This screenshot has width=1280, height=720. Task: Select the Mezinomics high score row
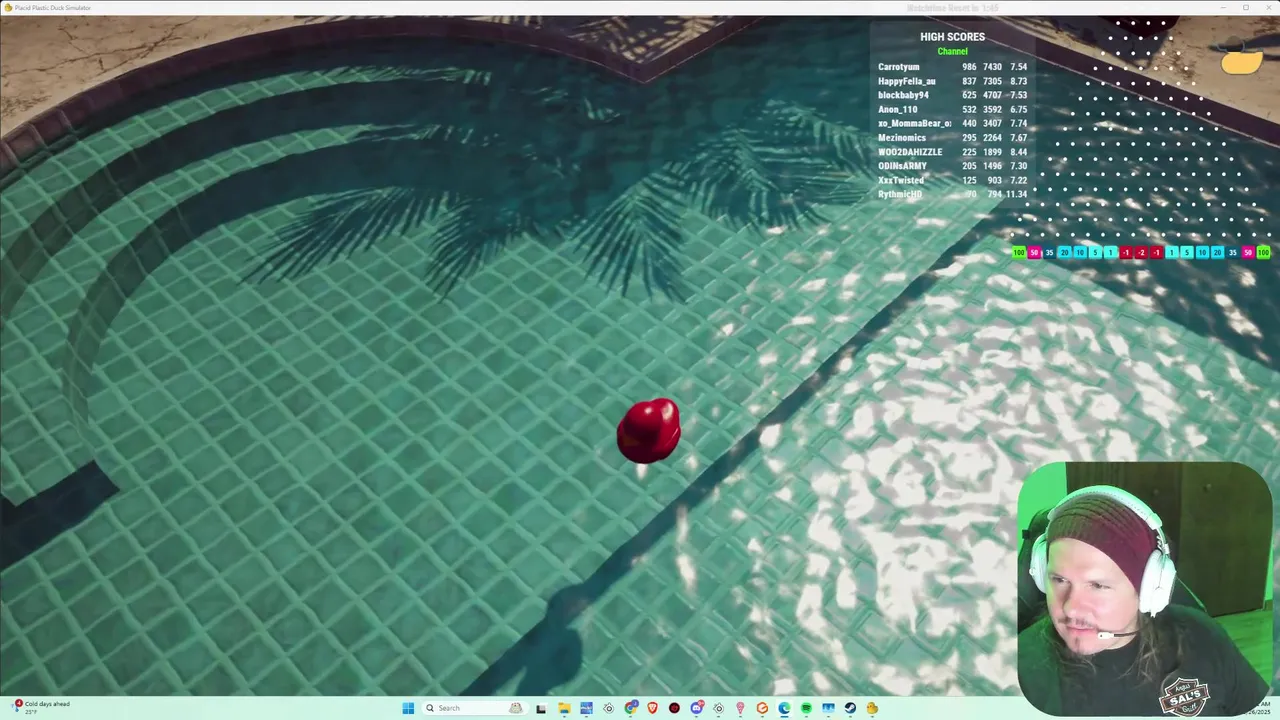pyautogui.click(x=952, y=137)
